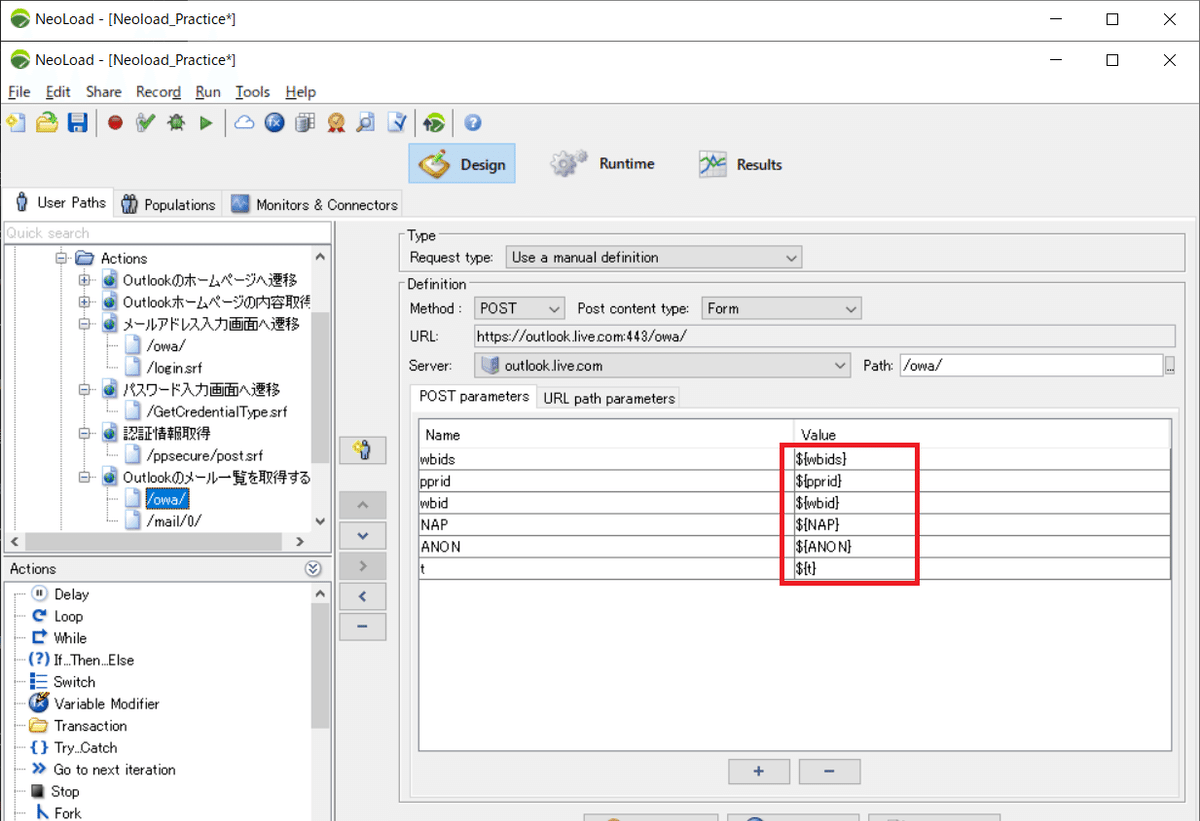Collapse the 認証情報取得 node
Viewport: 1200px width, 821px height.
pos(85,434)
